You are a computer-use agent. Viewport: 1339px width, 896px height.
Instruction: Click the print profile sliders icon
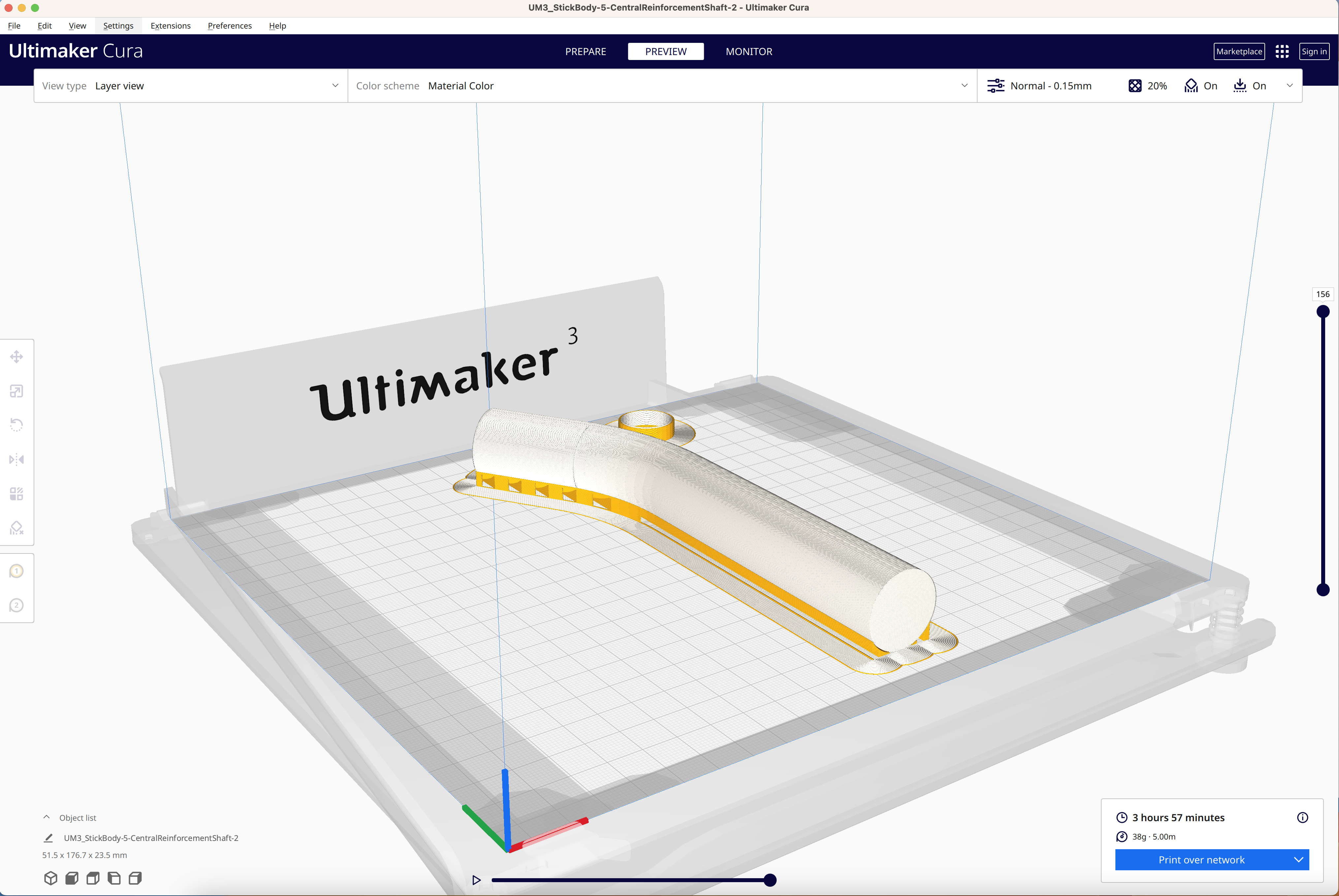click(995, 86)
